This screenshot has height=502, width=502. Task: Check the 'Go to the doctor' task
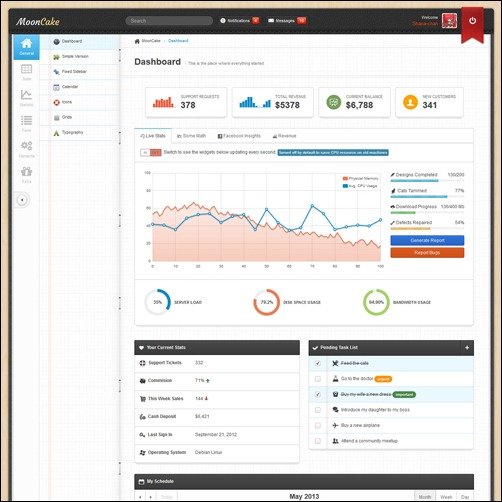click(318, 379)
